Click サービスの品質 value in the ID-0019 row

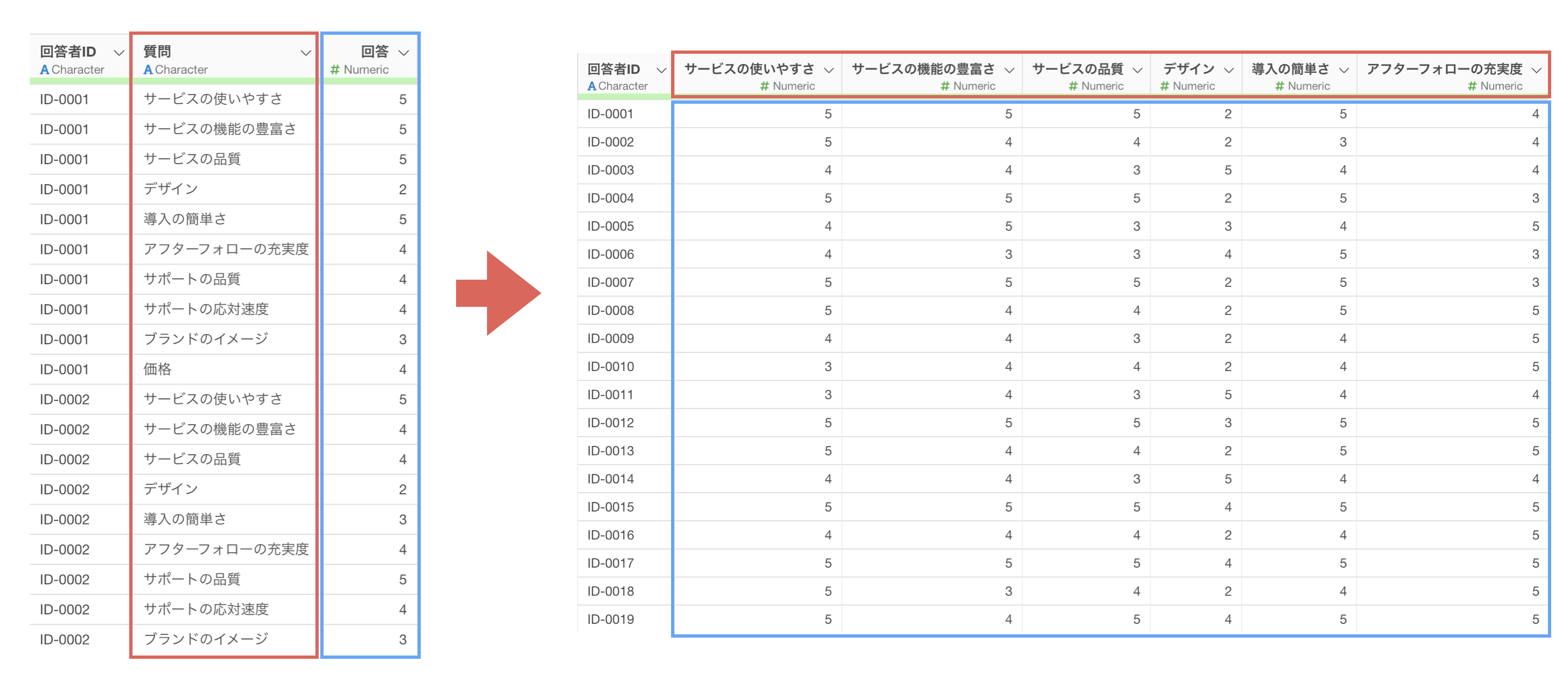(1136, 619)
